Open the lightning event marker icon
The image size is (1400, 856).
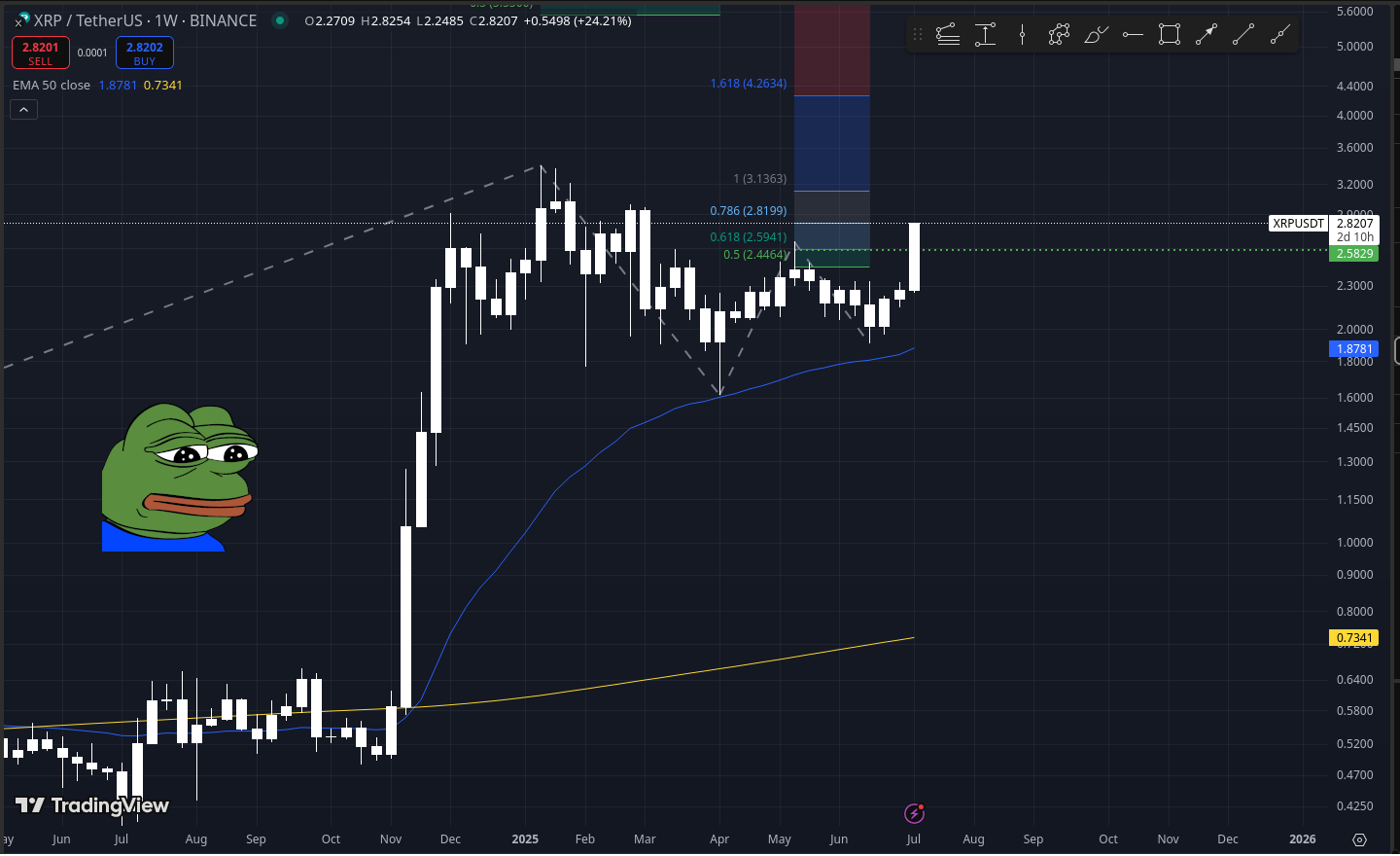pyautogui.click(x=914, y=813)
